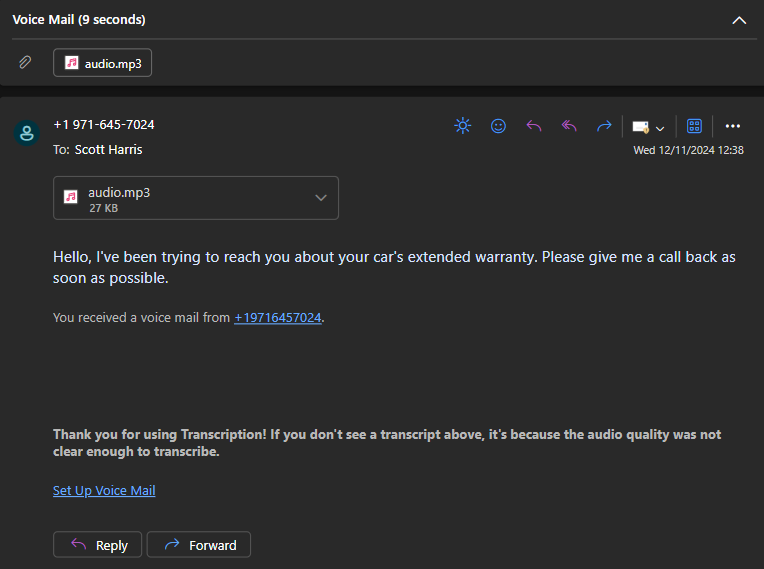The height and width of the screenshot is (569, 764).
Task: Open the 27 KB audio.mp3 attachment
Action: click(x=196, y=198)
